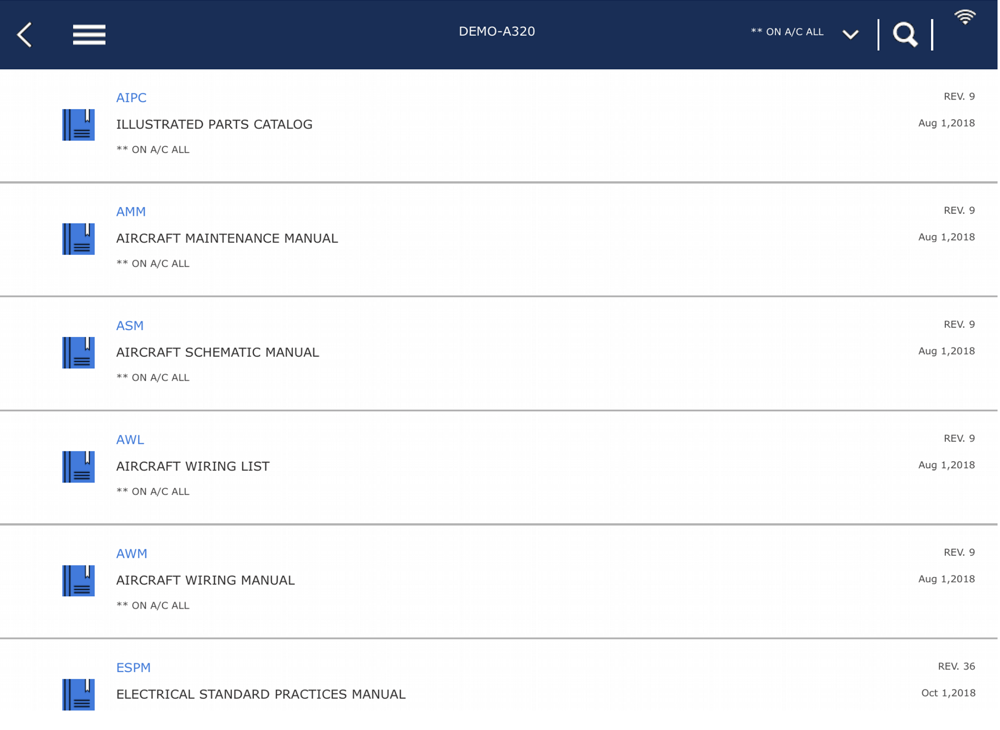Click ON A/C ALL under AMM

[x=153, y=264]
